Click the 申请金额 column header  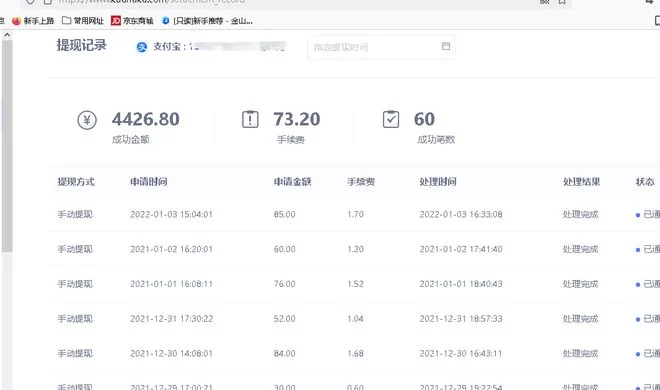(x=293, y=182)
